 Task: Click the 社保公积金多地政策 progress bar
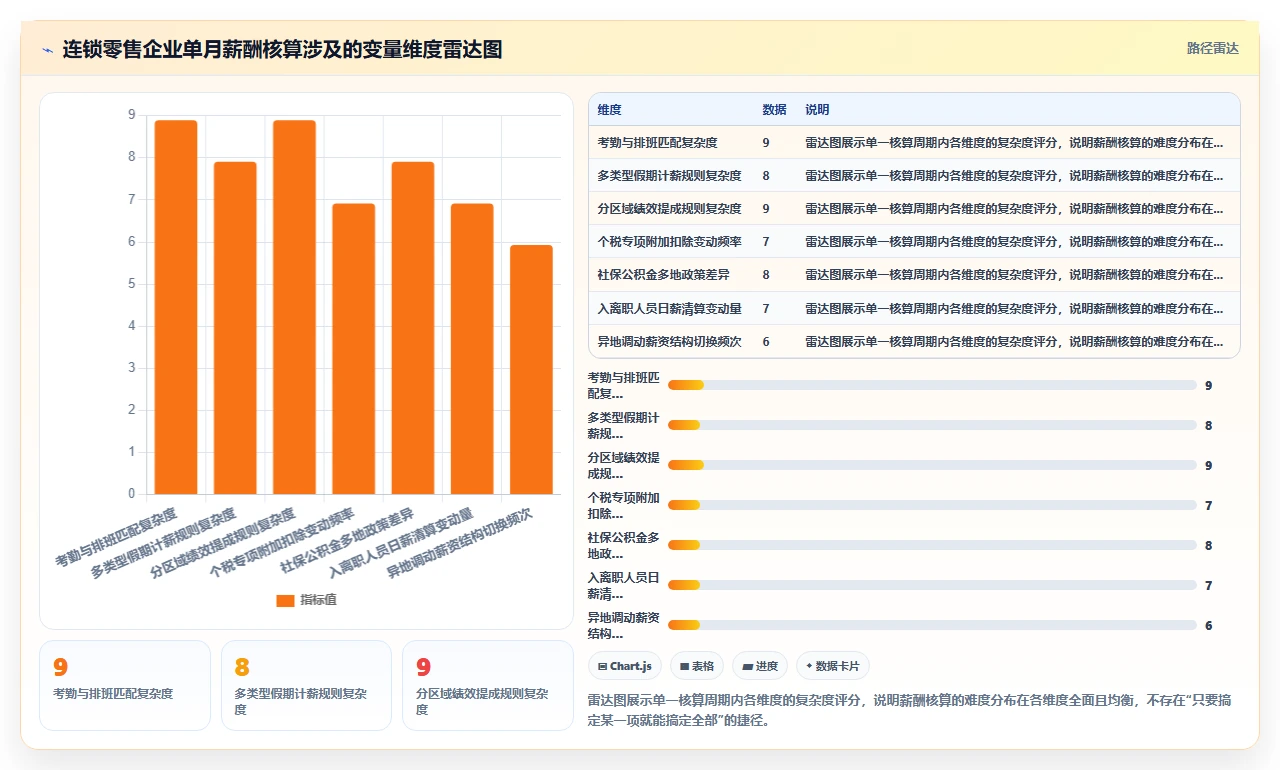coord(932,545)
